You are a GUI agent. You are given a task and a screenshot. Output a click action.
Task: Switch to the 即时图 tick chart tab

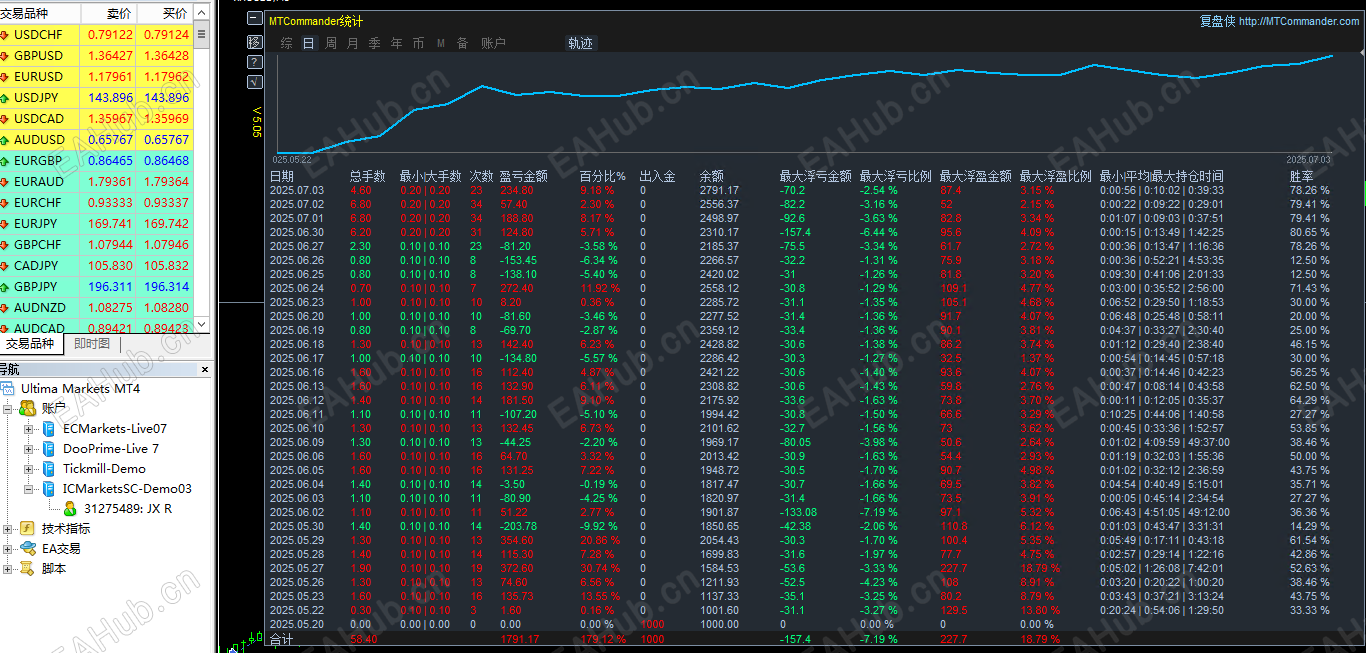(92, 344)
